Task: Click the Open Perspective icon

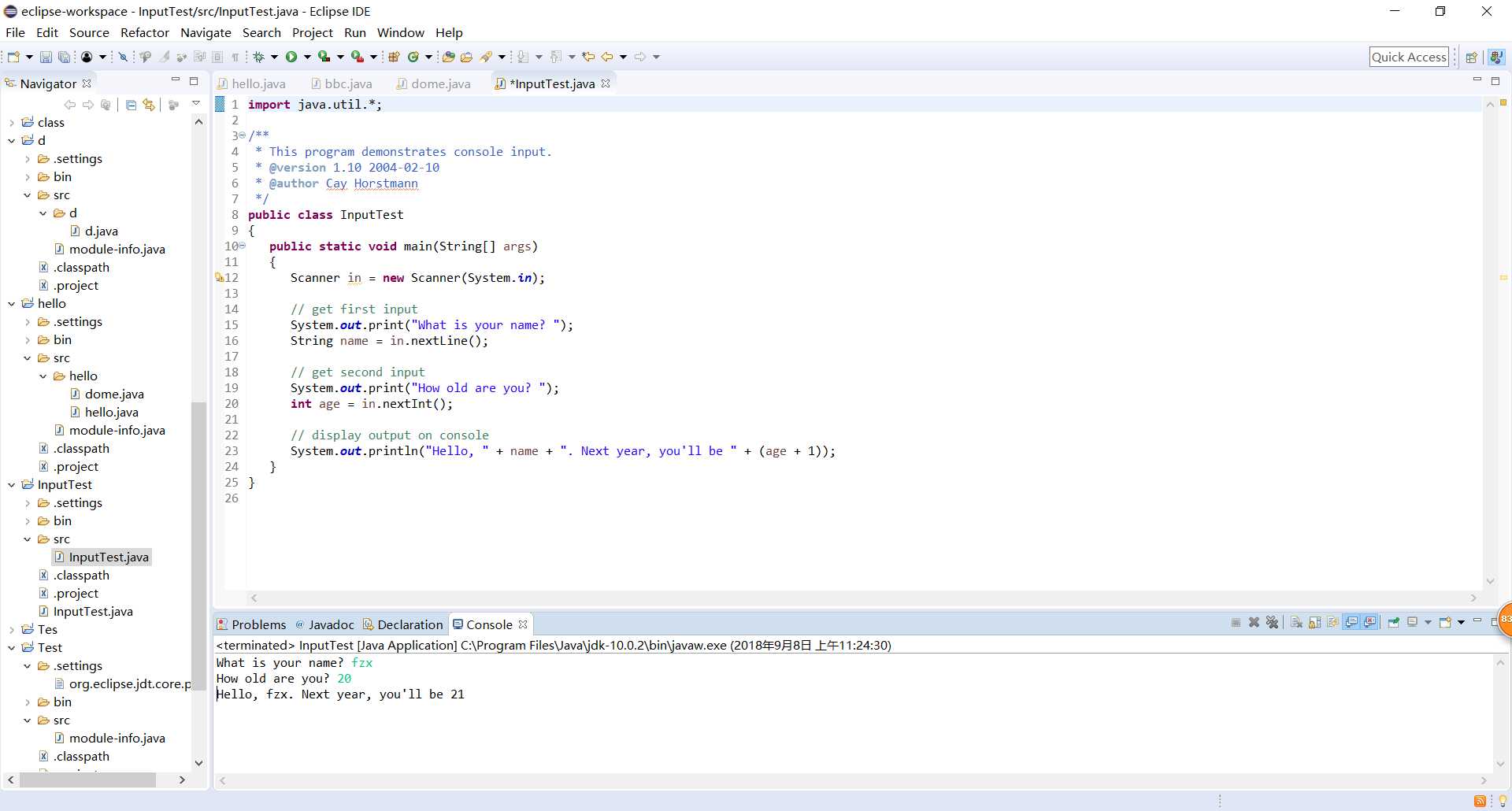Action: point(1471,57)
